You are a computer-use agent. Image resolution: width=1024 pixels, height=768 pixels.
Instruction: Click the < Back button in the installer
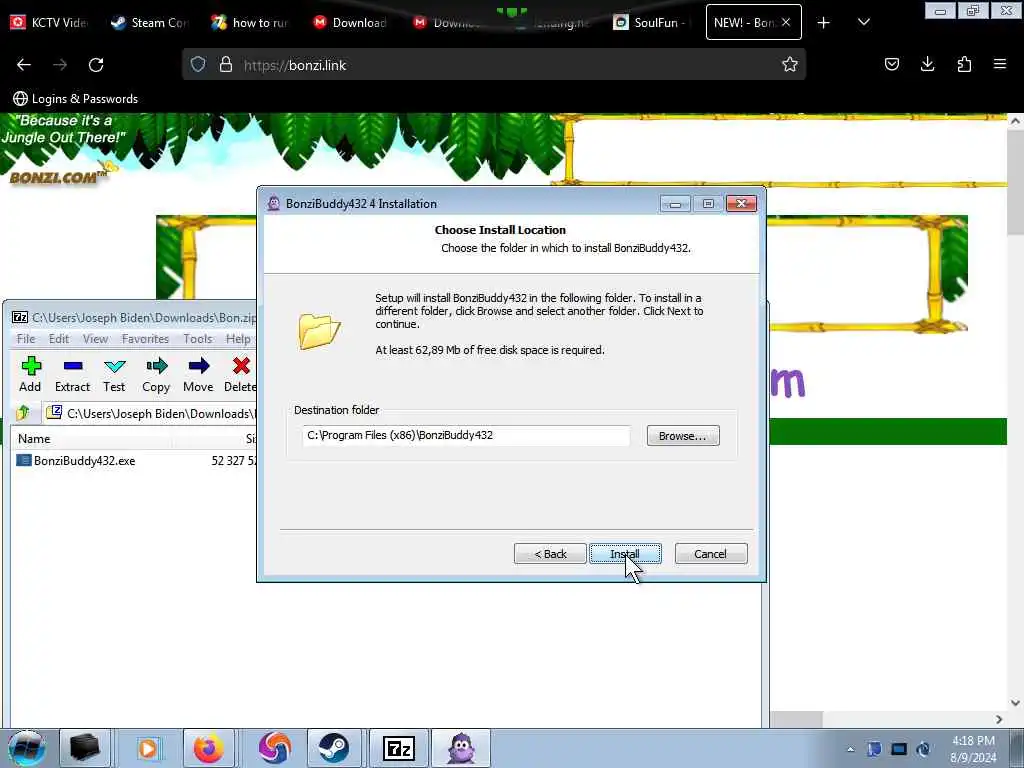pyautogui.click(x=550, y=554)
